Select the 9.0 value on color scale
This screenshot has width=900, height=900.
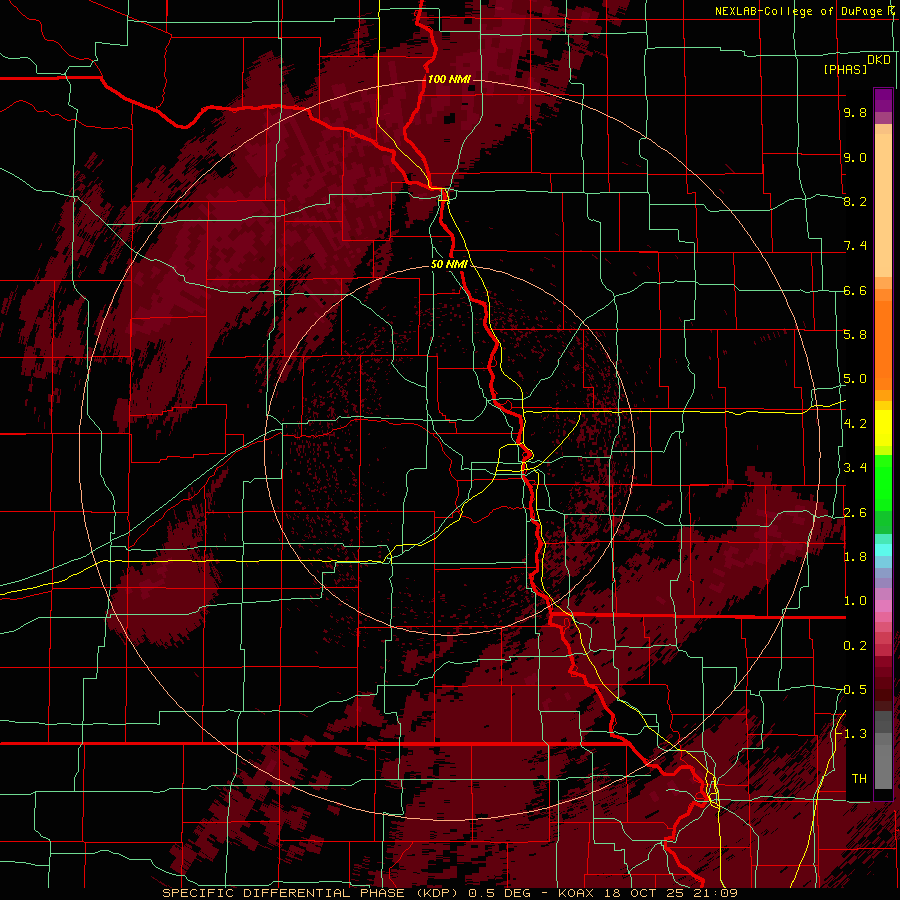coord(855,157)
